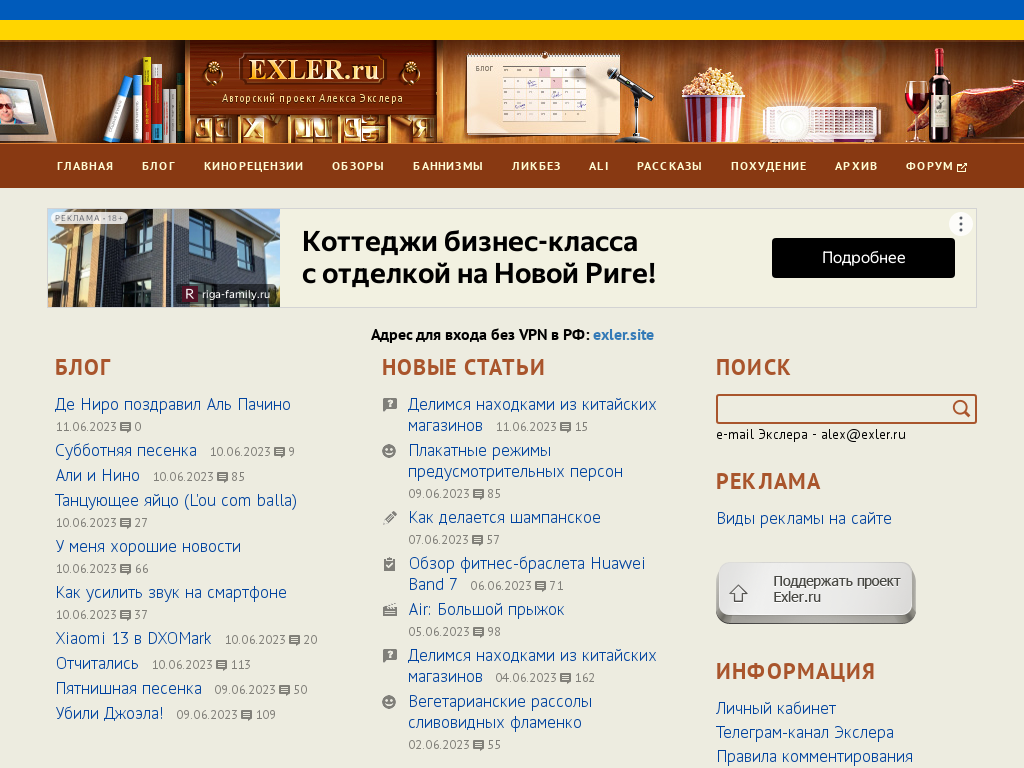Click clipboard icon beside Huawei Band 7 review
This screenshot has width=1024, height=768.
point(389,564)
